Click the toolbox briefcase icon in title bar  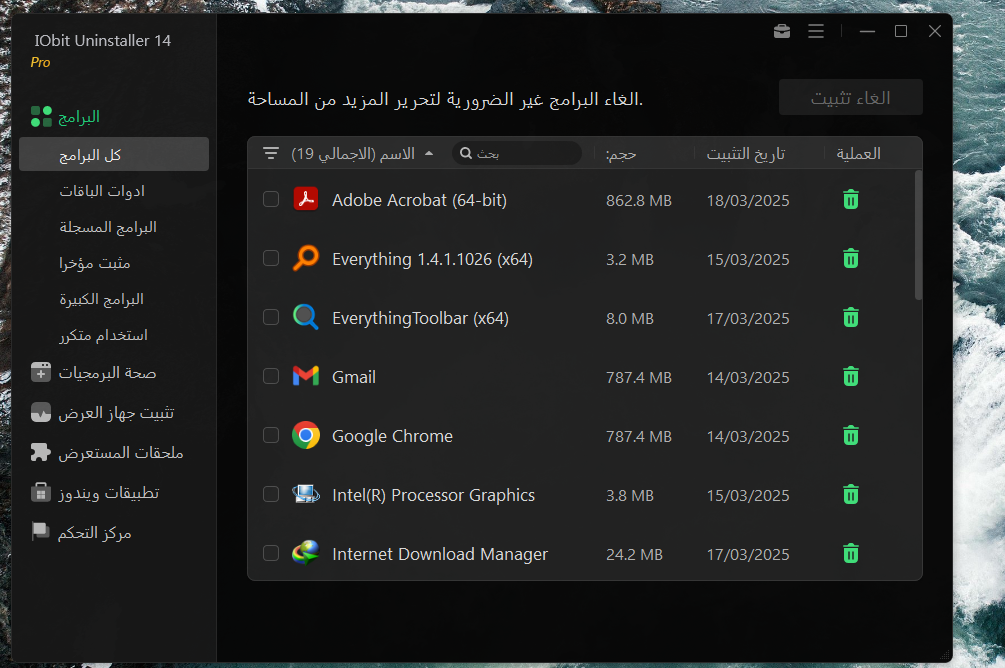(782, 32)
